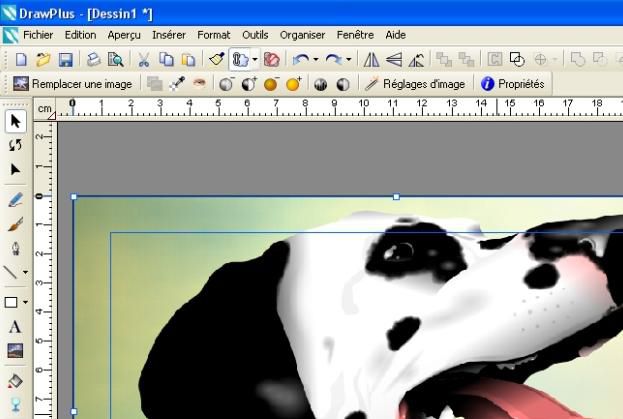Expand the Redo history dropdown arrow
Image resolution: width=623 pixels, height=419 pixels.
pos(349,60)
